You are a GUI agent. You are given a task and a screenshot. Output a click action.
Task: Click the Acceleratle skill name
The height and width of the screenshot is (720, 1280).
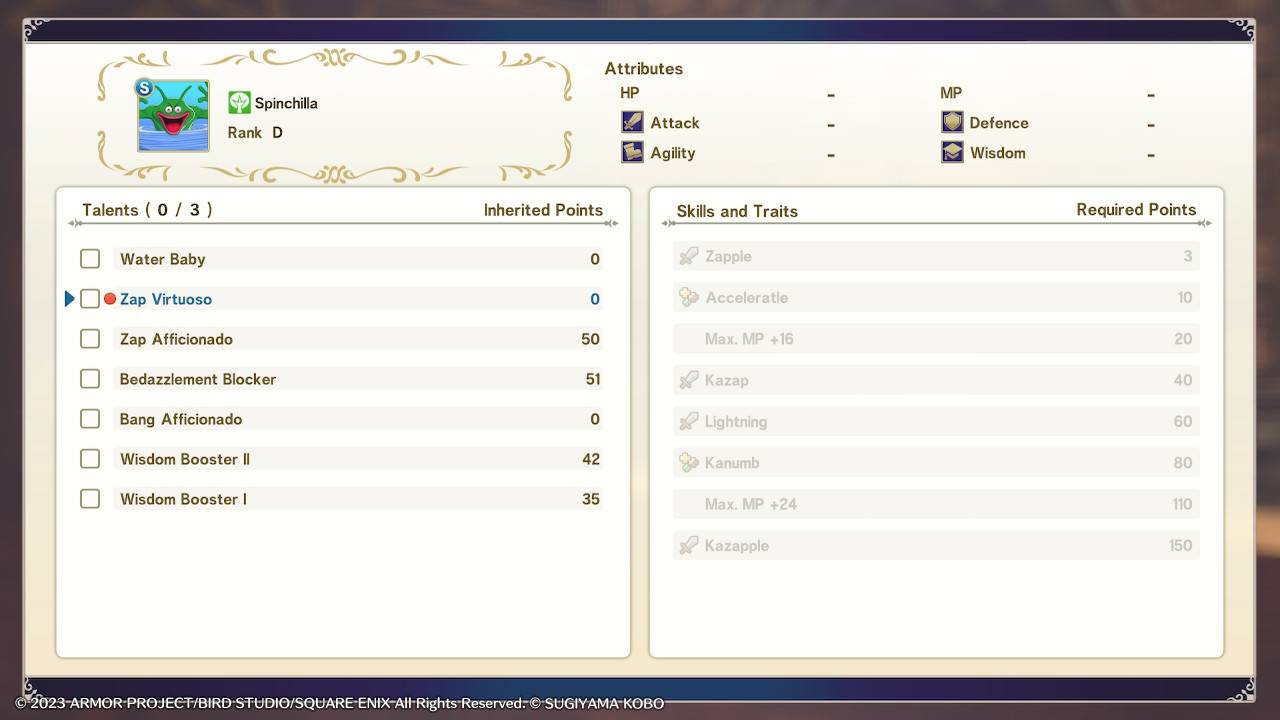747,297
